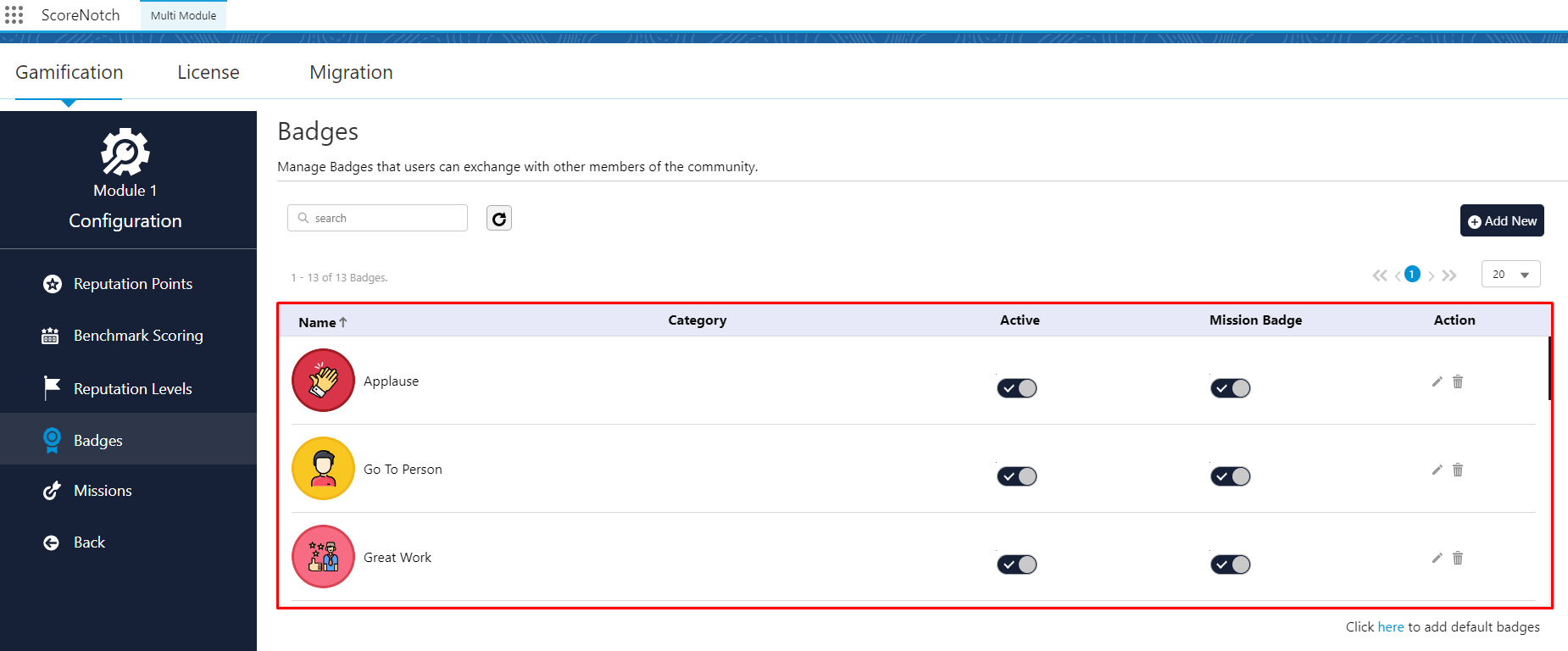This screenshot has width=1568, height=651.
Task: Click the Great Work badge thumbnail
Action: tap(323, 556)
